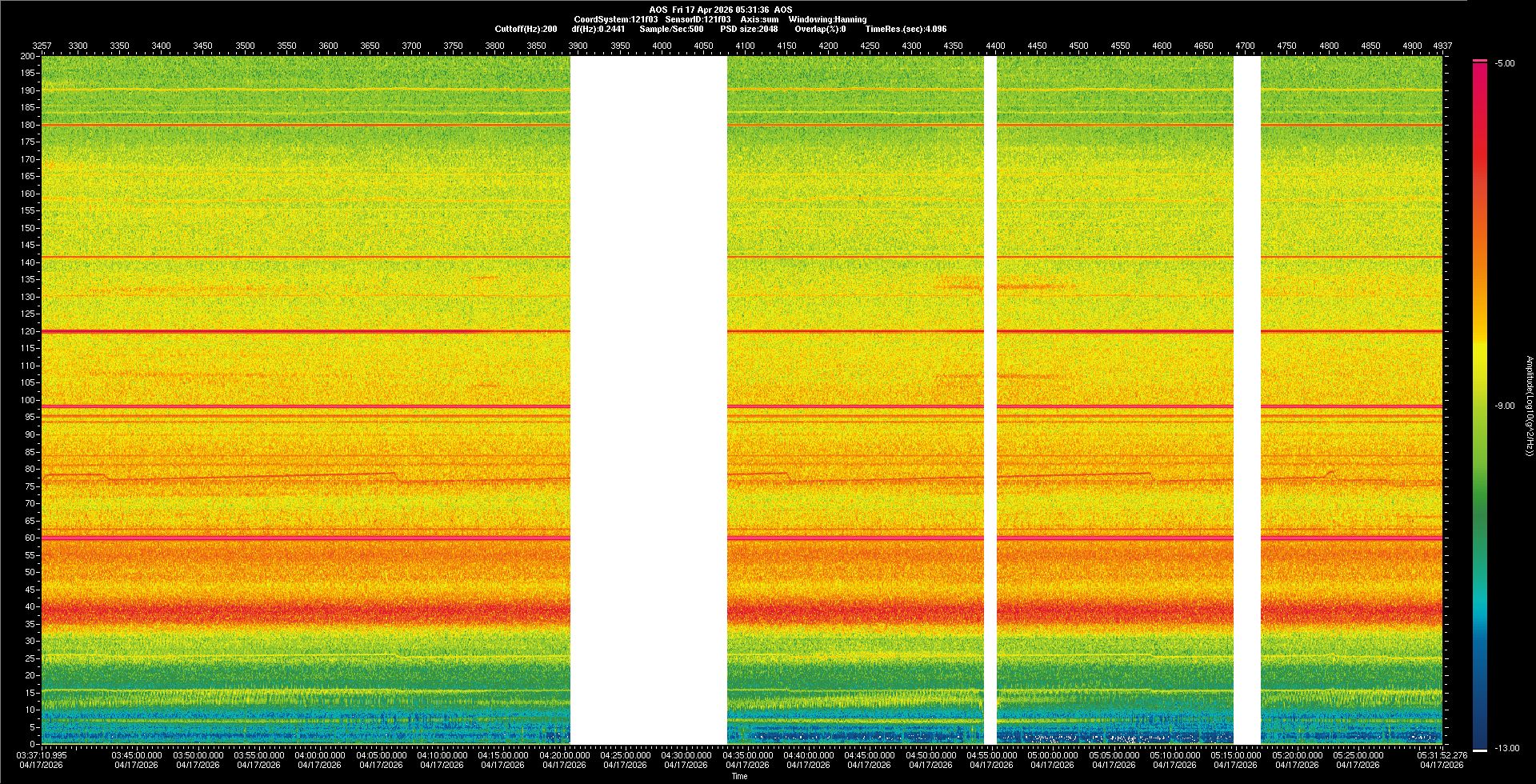This screenshot has height=784, width=1536.
Task: Click the TimeRes.(sec):4.096 header text
Action: 906,30
